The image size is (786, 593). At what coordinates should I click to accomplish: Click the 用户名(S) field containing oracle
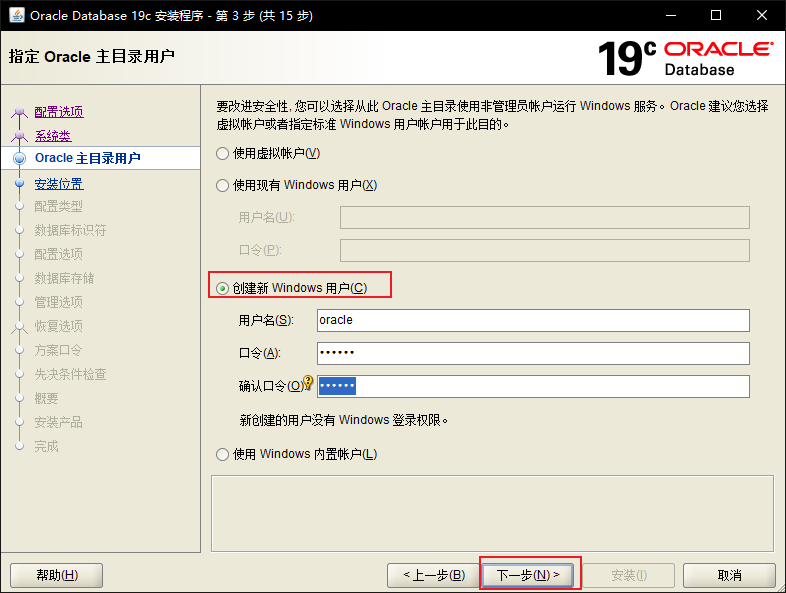pyautogui.click(x=533, y=320)
